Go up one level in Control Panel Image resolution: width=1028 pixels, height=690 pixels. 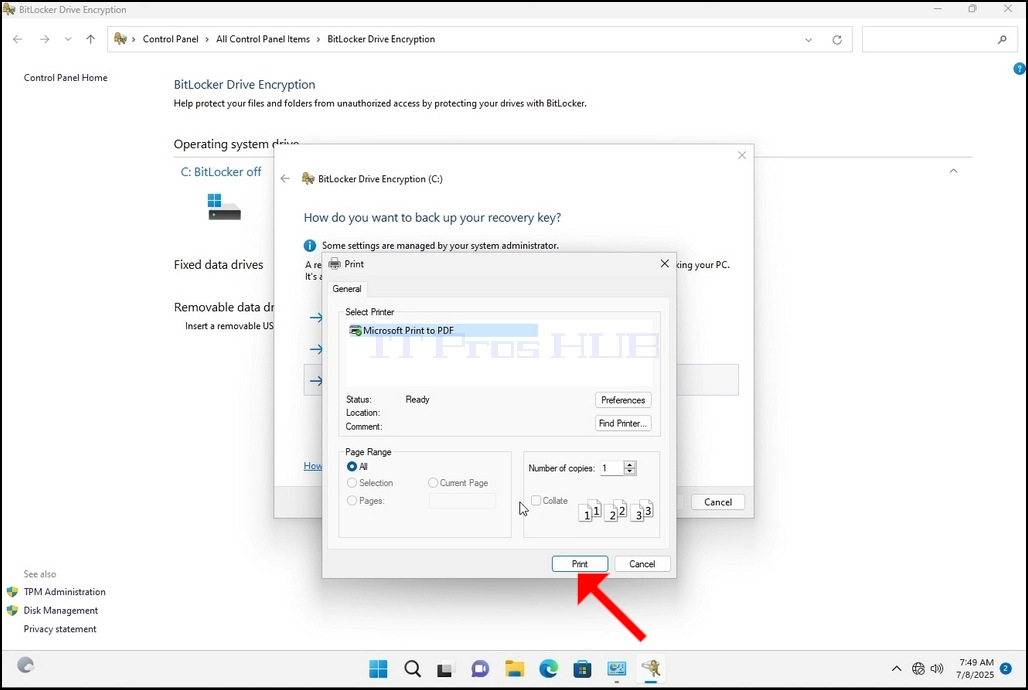(x=90, y=39)
